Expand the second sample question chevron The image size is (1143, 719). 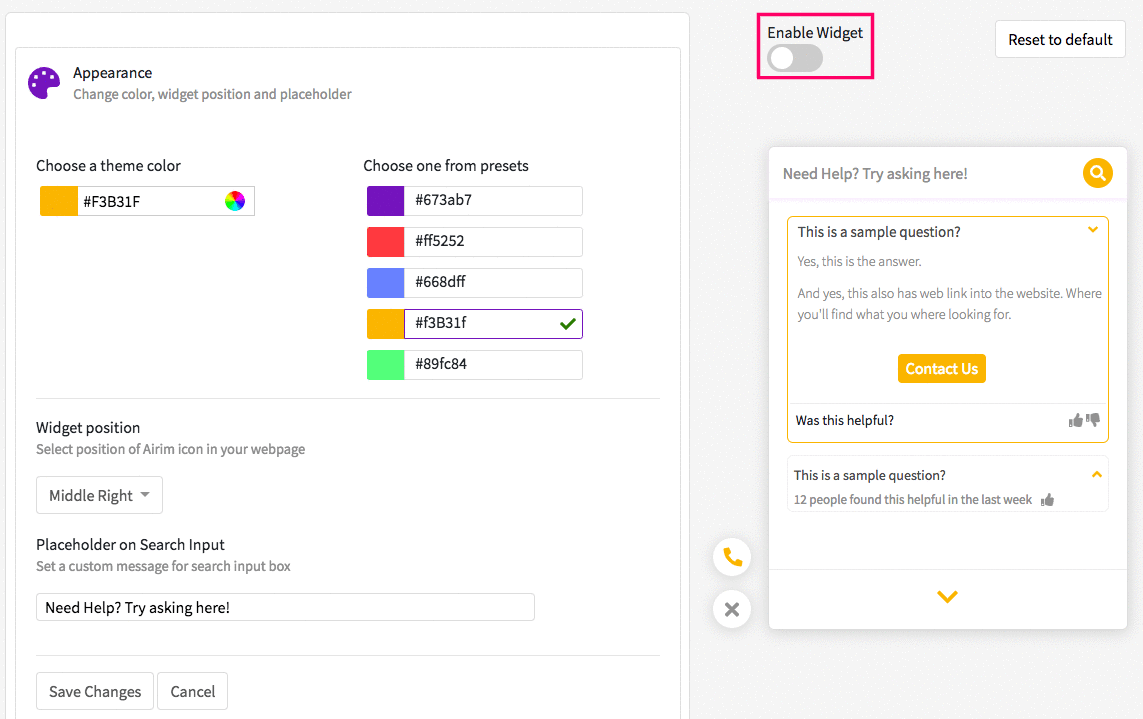click(1096, 475)
